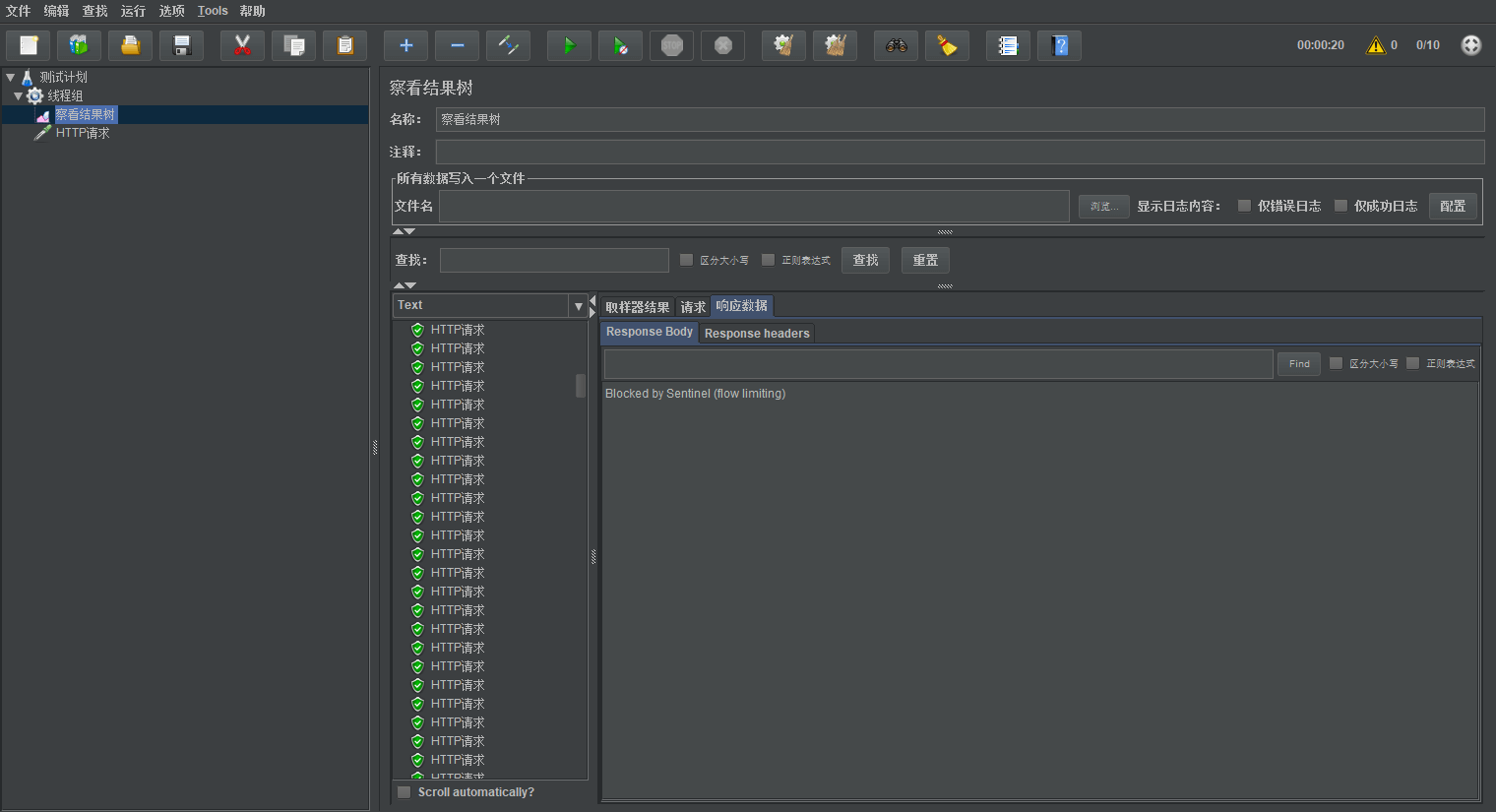Click the green Start run icon
This screenshot has height=812, width=1496.
569,45
